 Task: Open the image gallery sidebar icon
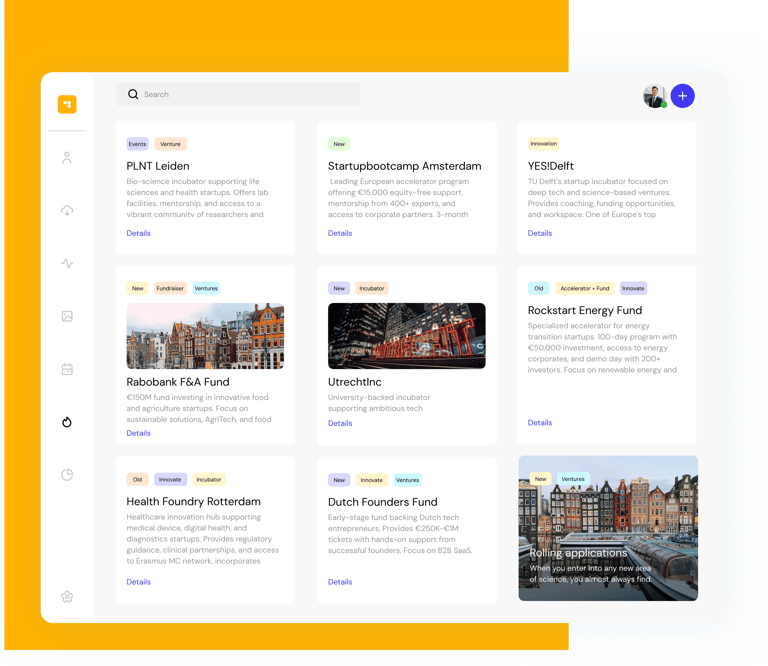pos(67,316)
